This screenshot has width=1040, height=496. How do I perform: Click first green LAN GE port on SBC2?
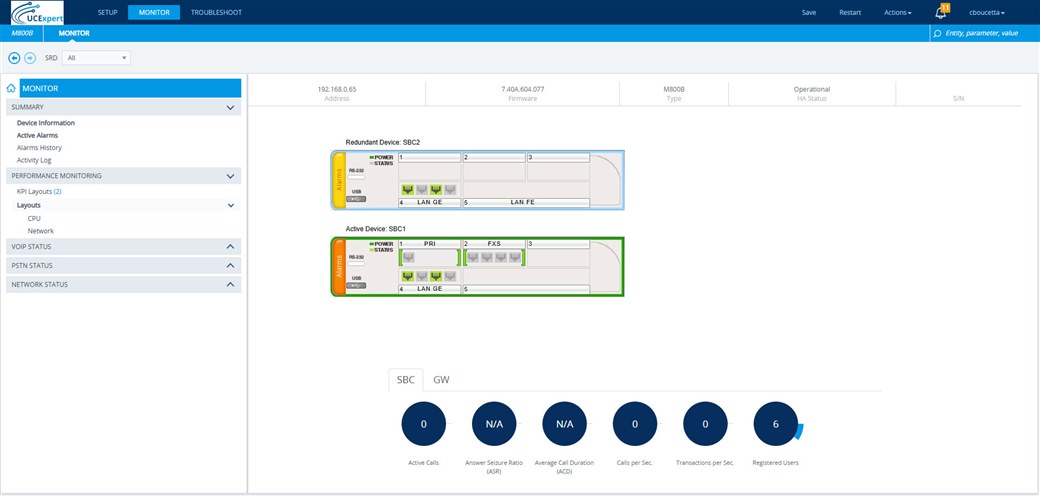click(x=408, y=190)
